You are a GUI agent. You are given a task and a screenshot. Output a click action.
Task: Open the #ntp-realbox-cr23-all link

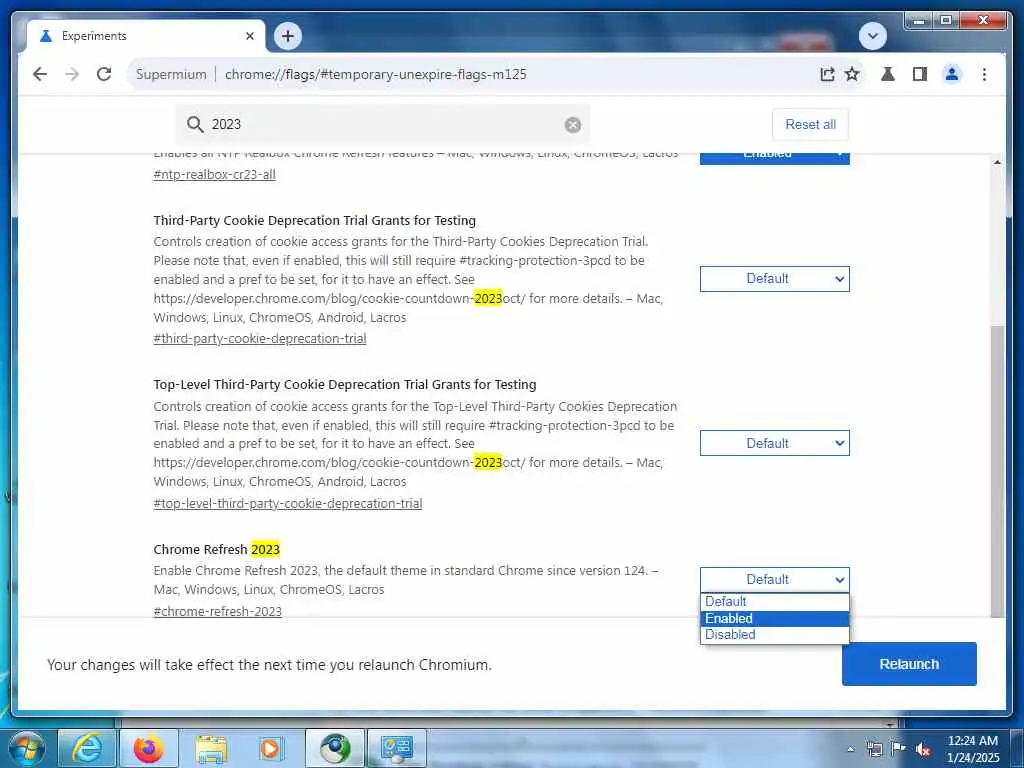214,174
